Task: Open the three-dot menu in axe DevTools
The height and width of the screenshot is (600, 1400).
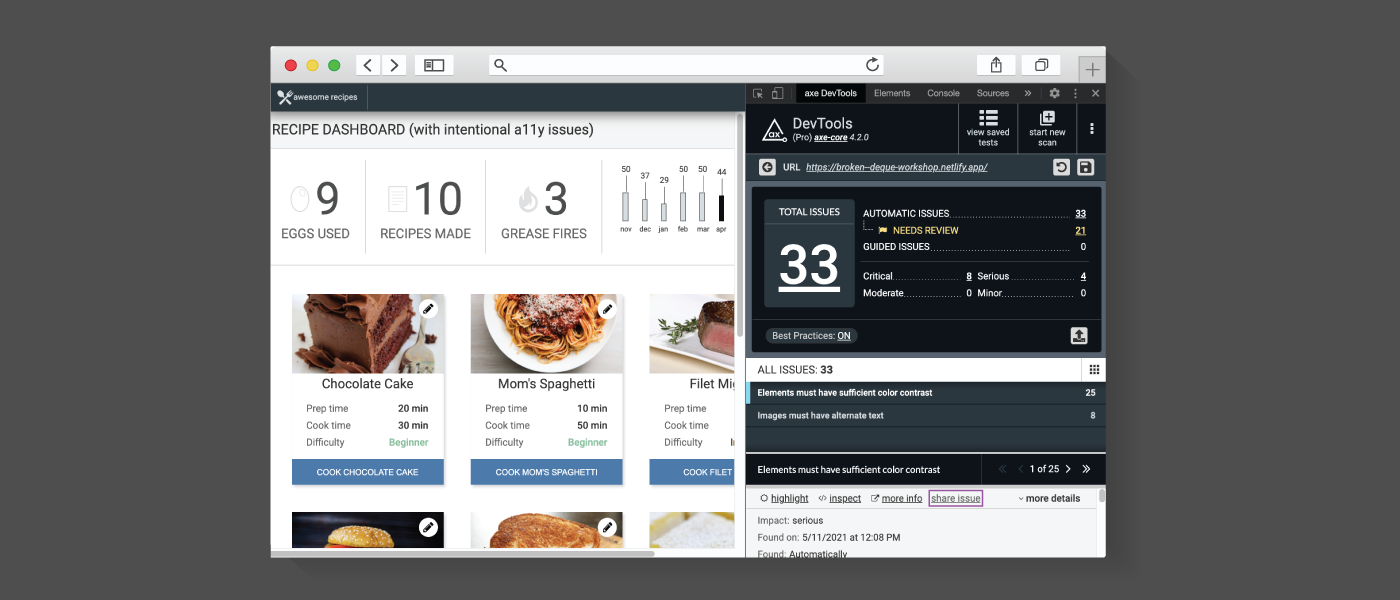Action: (1091, 128)
